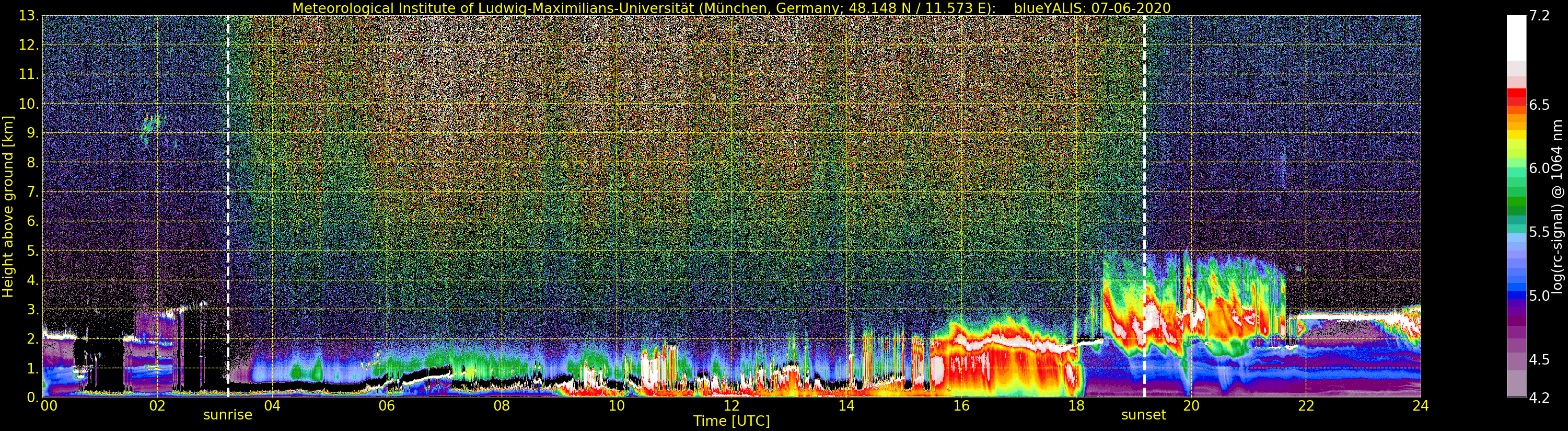Click the white dashed sunset line
Viewport: 1568px width, 431px height.
1144,183
